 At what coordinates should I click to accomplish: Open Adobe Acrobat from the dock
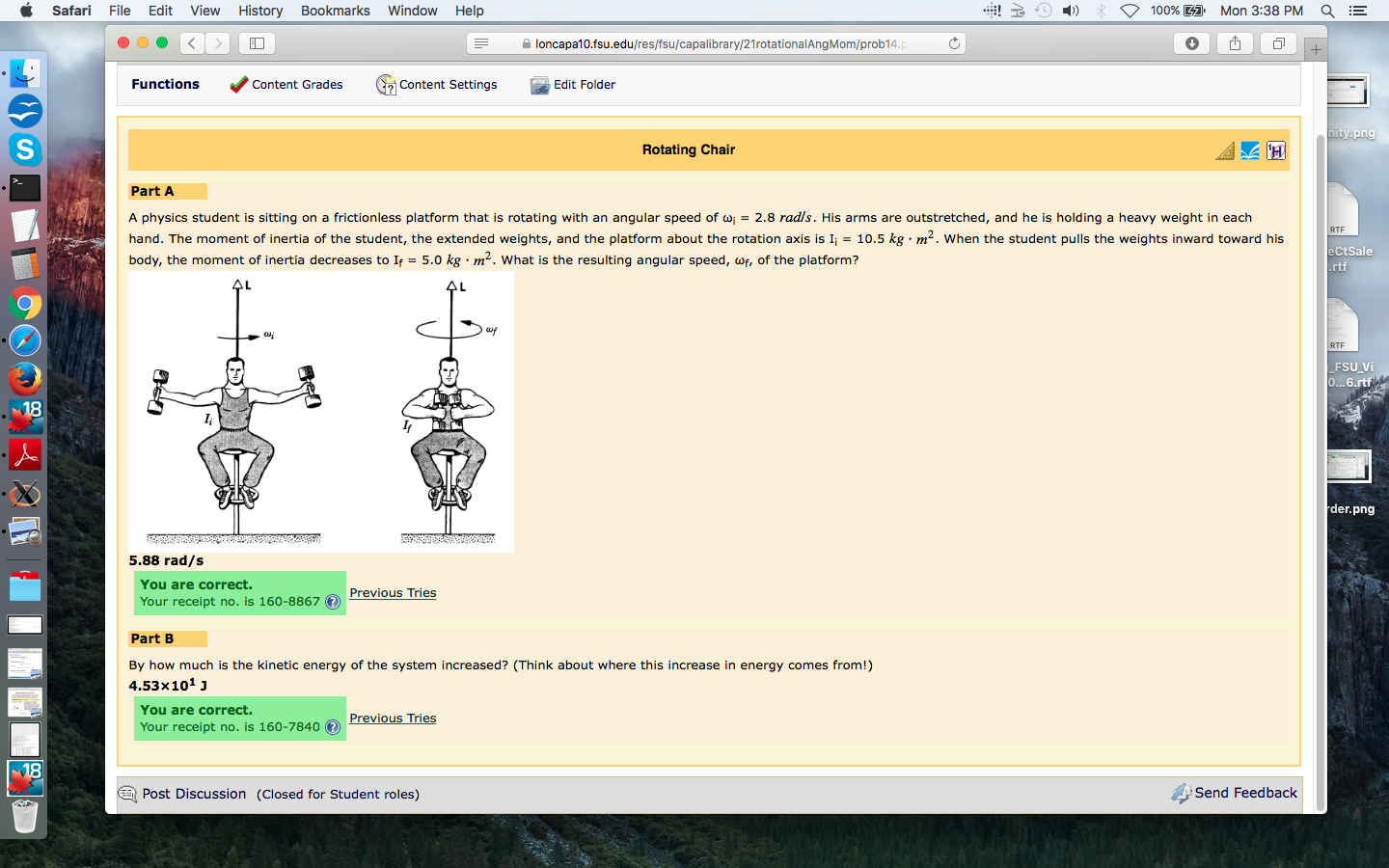[x=25, y=455]
